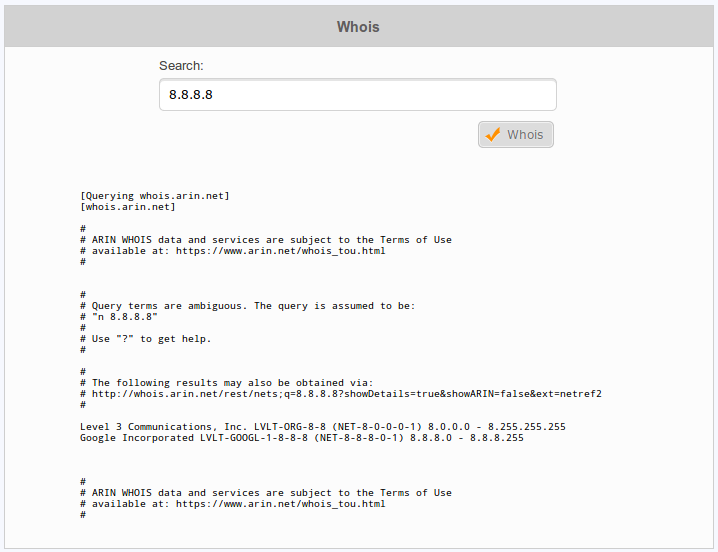Click the [whois.arin.net] line
The image size is (718, 552).
[x=128, y=207]
